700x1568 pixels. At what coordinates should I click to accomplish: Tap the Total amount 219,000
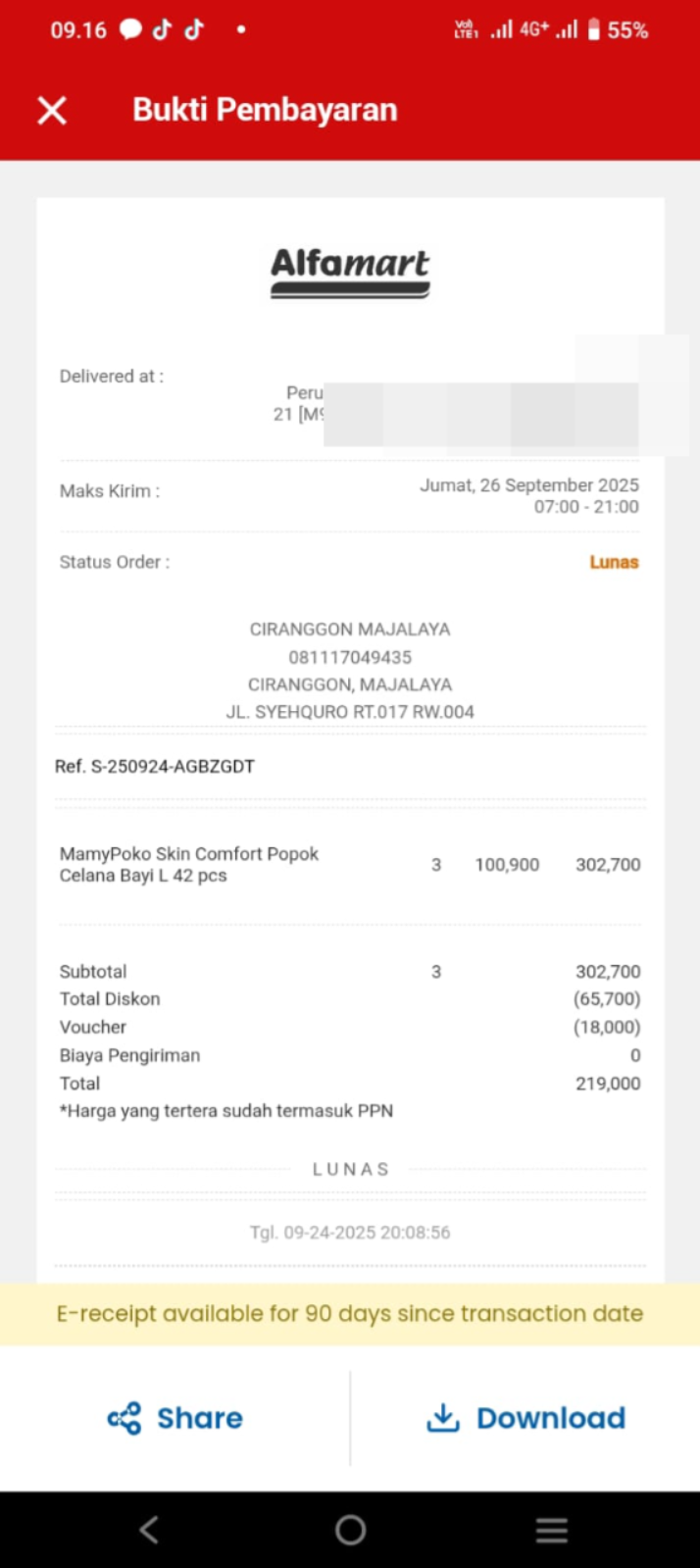608,1084
